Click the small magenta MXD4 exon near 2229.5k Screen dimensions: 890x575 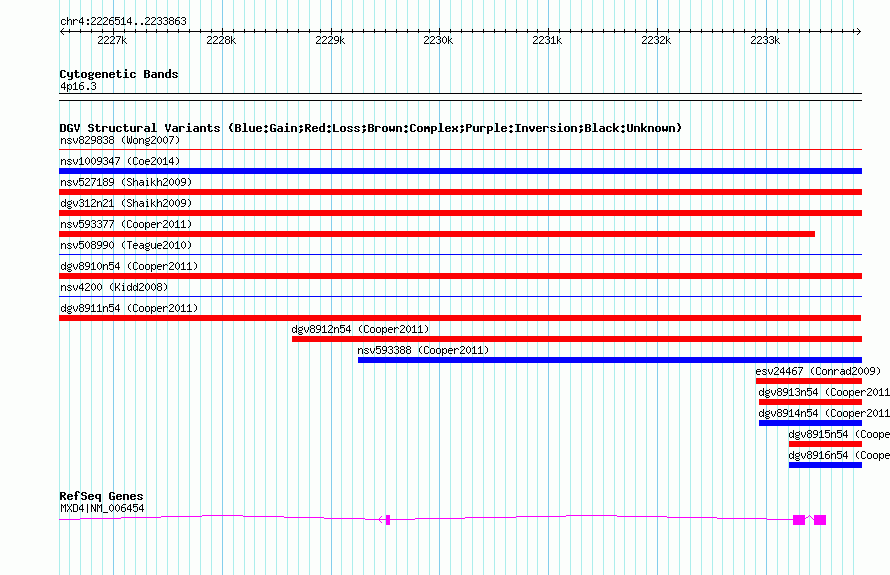point(388,519)
